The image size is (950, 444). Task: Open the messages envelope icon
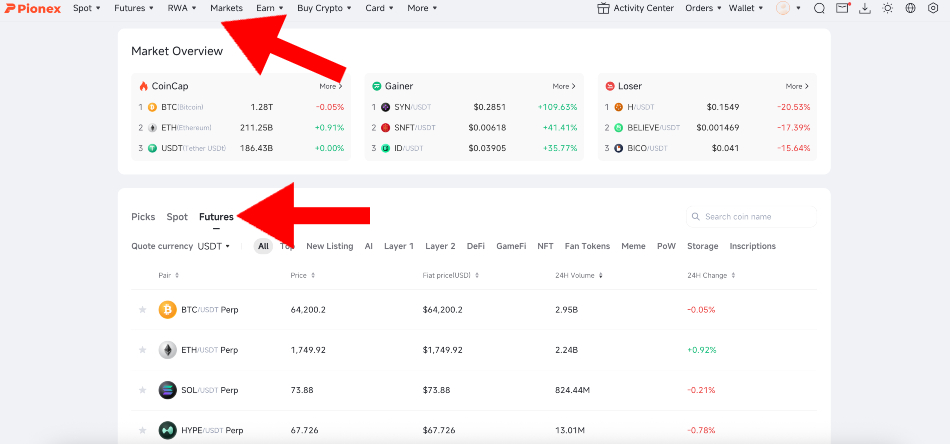[842, 8]
